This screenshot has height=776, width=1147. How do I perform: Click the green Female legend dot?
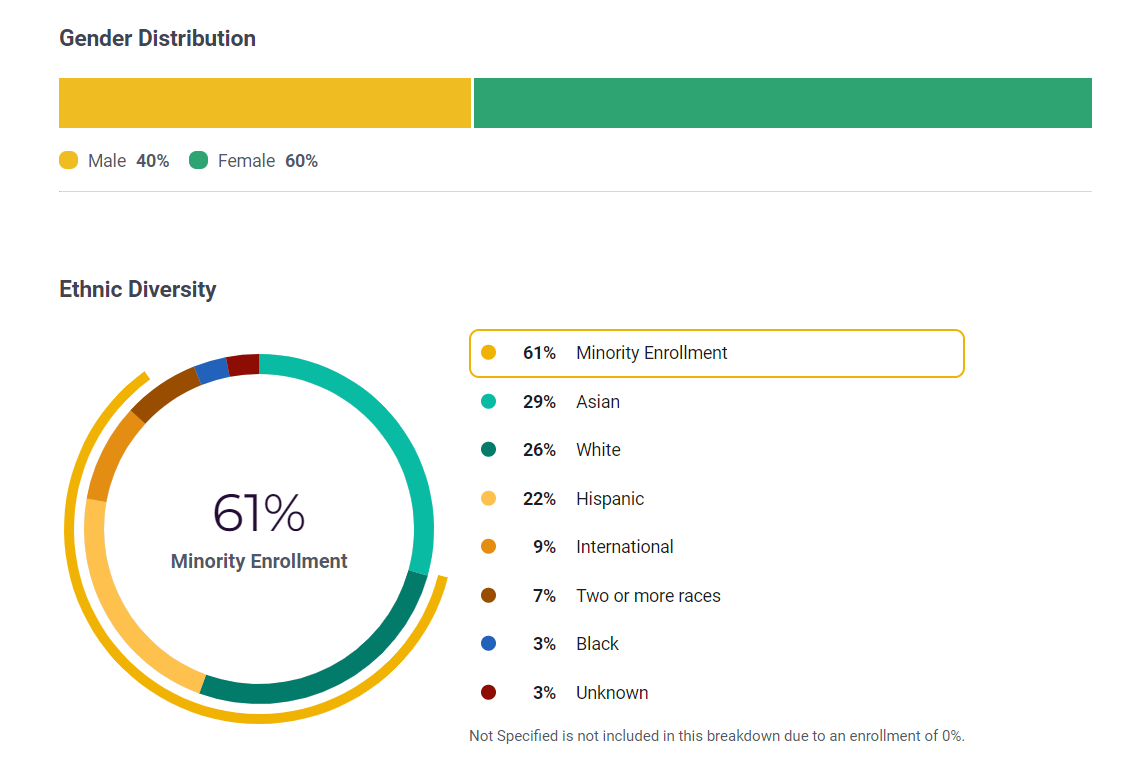[x=198, y=161]
